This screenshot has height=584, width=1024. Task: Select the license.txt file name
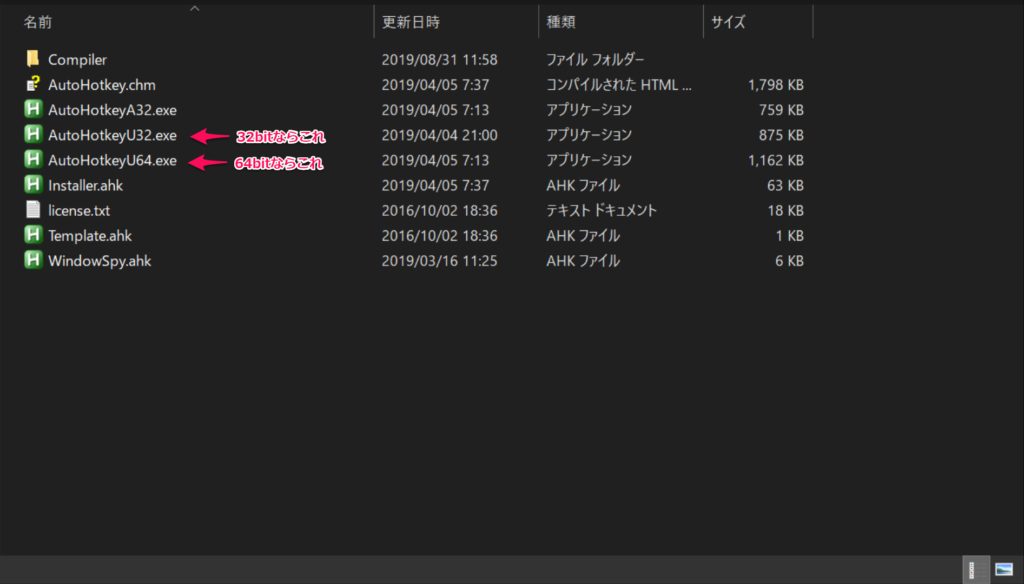point(80,210)
